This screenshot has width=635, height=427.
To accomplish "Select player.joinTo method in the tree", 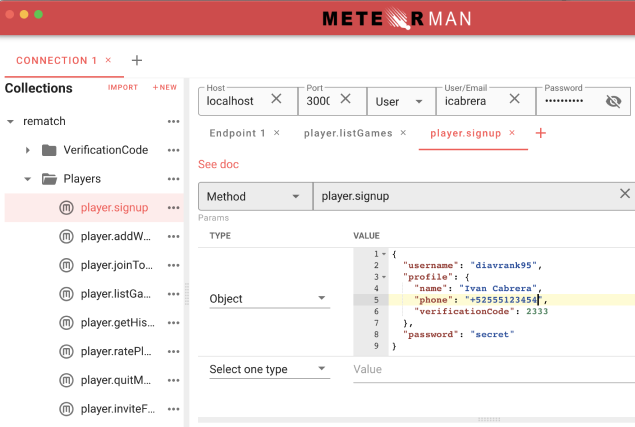I will tap(116, 265).
